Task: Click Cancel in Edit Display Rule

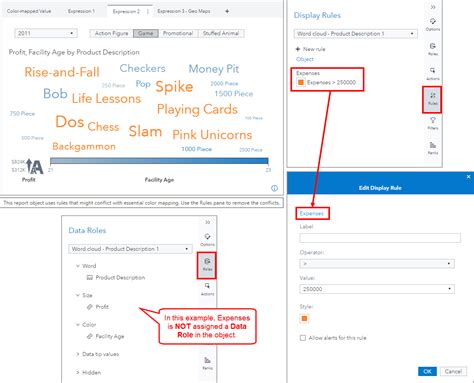Action: pyautogui.click(x=453, y=371)
